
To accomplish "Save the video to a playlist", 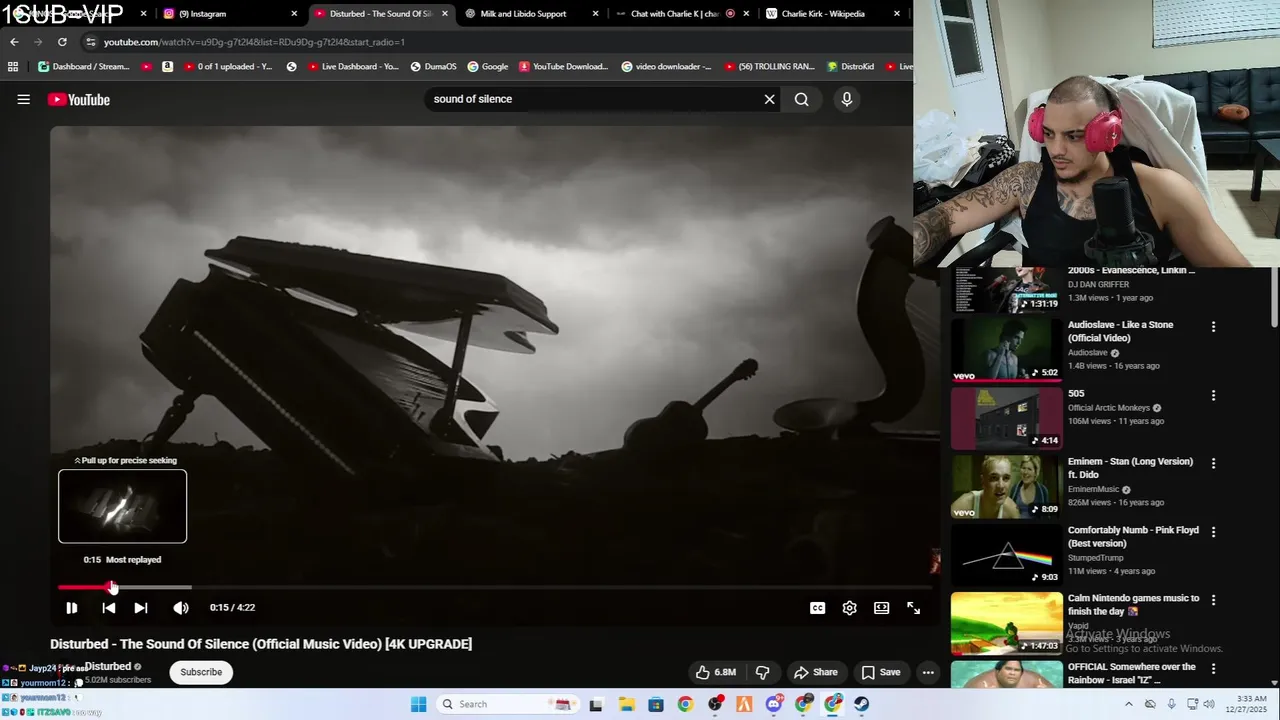I will click(881, 672).
